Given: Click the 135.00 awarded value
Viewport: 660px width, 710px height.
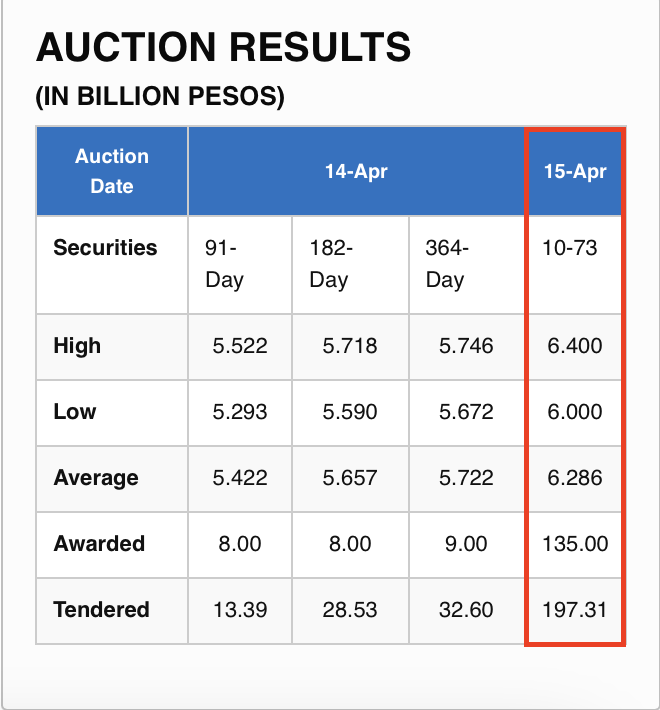Looking at the screenshot, I should pos(575,544).
